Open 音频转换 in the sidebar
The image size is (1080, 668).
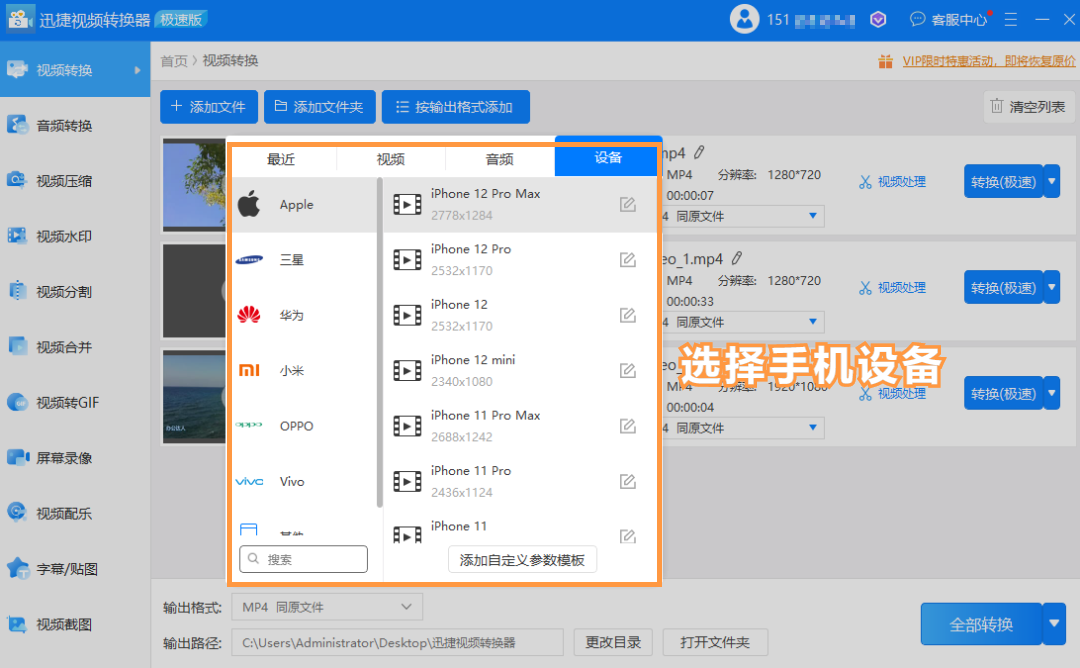pyautogui.click(x=74, y=125)
